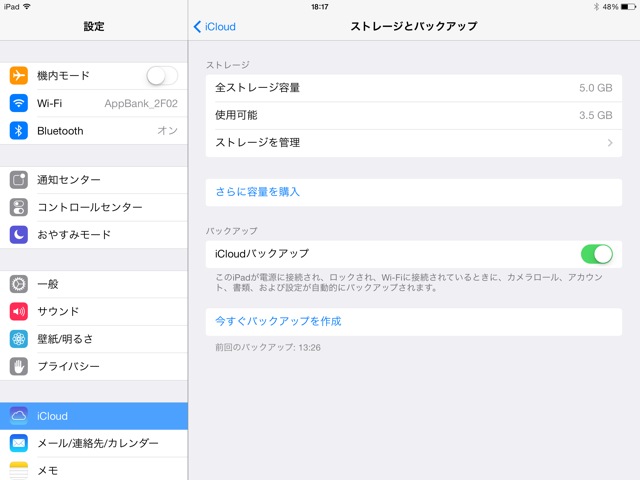The height and width of the screenshot is (480, 640).
Task: Tap the Mail envelope icon
Action: [x=19, y=443]
